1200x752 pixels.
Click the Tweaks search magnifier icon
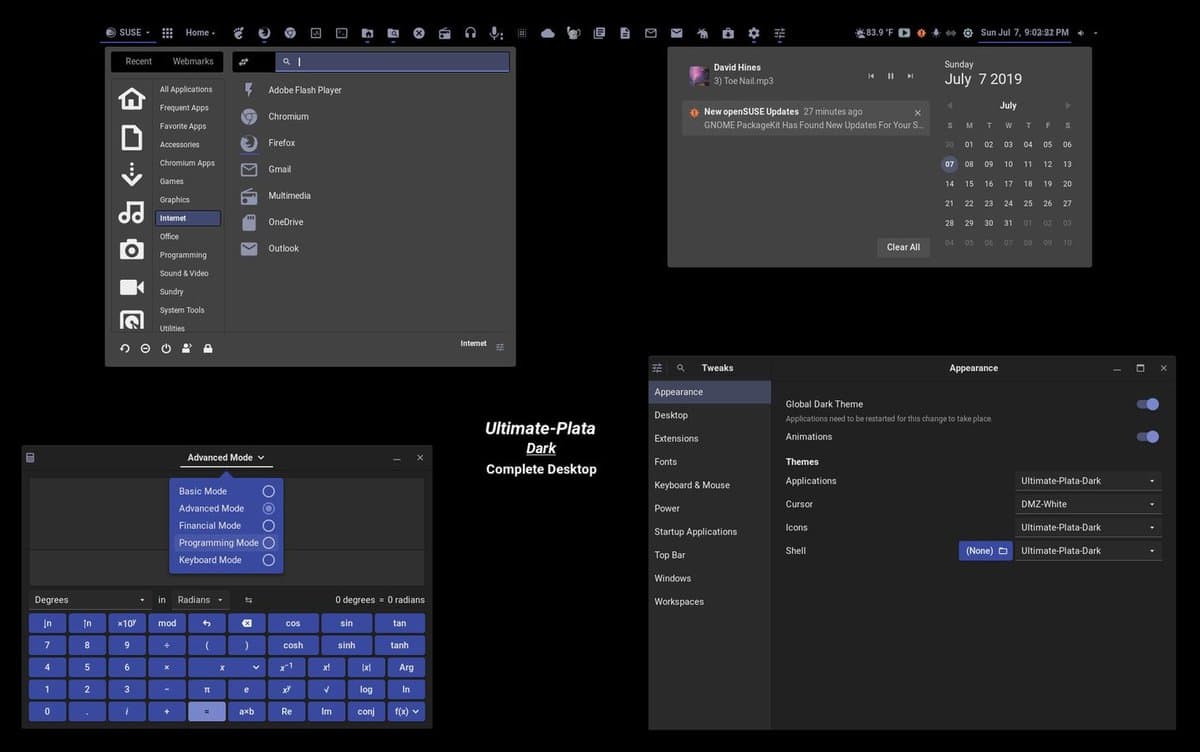click(681, 368)
